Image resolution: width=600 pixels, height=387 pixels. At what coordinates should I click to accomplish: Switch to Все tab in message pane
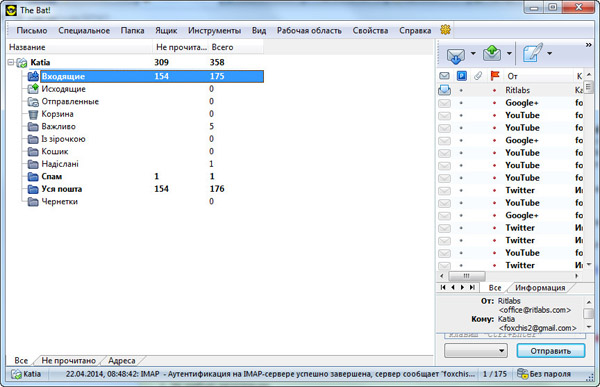495,288
